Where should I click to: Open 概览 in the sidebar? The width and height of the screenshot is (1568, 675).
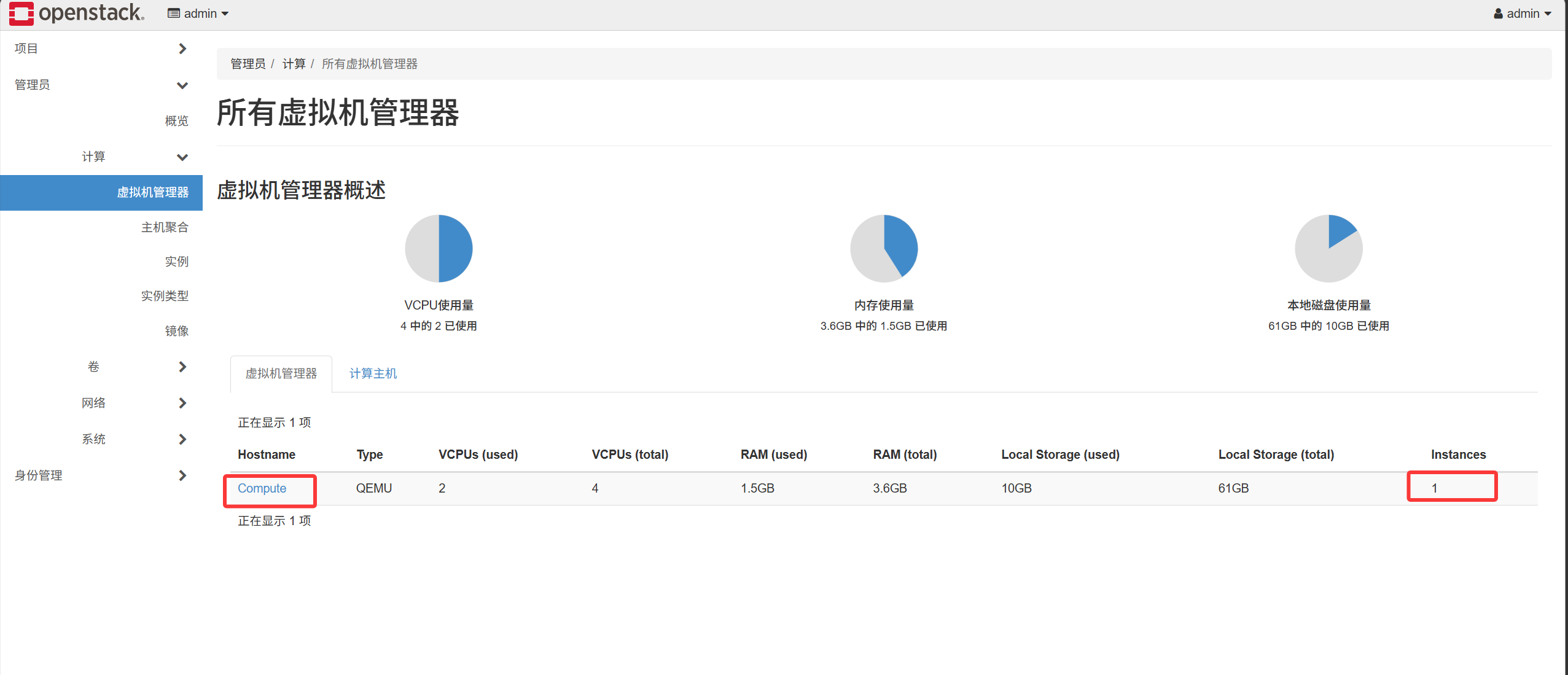tap(176, 121)
